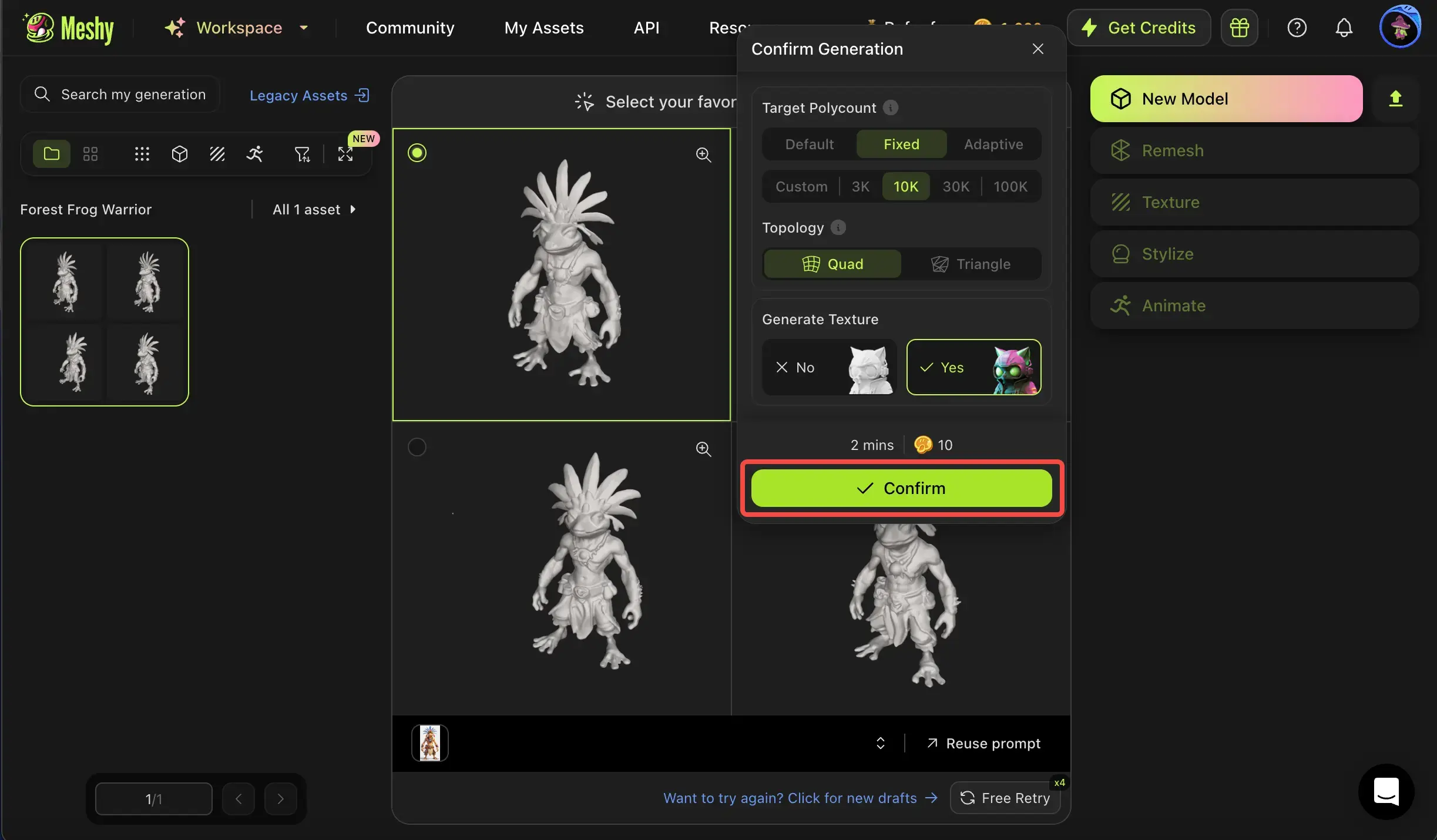Select the 30K polycount option
Screen dimensions: 1437x840
[x=955, y=187]
